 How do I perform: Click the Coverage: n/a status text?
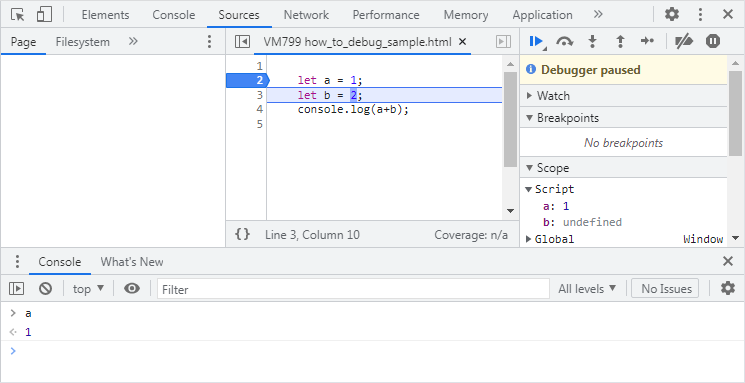pyautogui.click(x=471, y=235)
